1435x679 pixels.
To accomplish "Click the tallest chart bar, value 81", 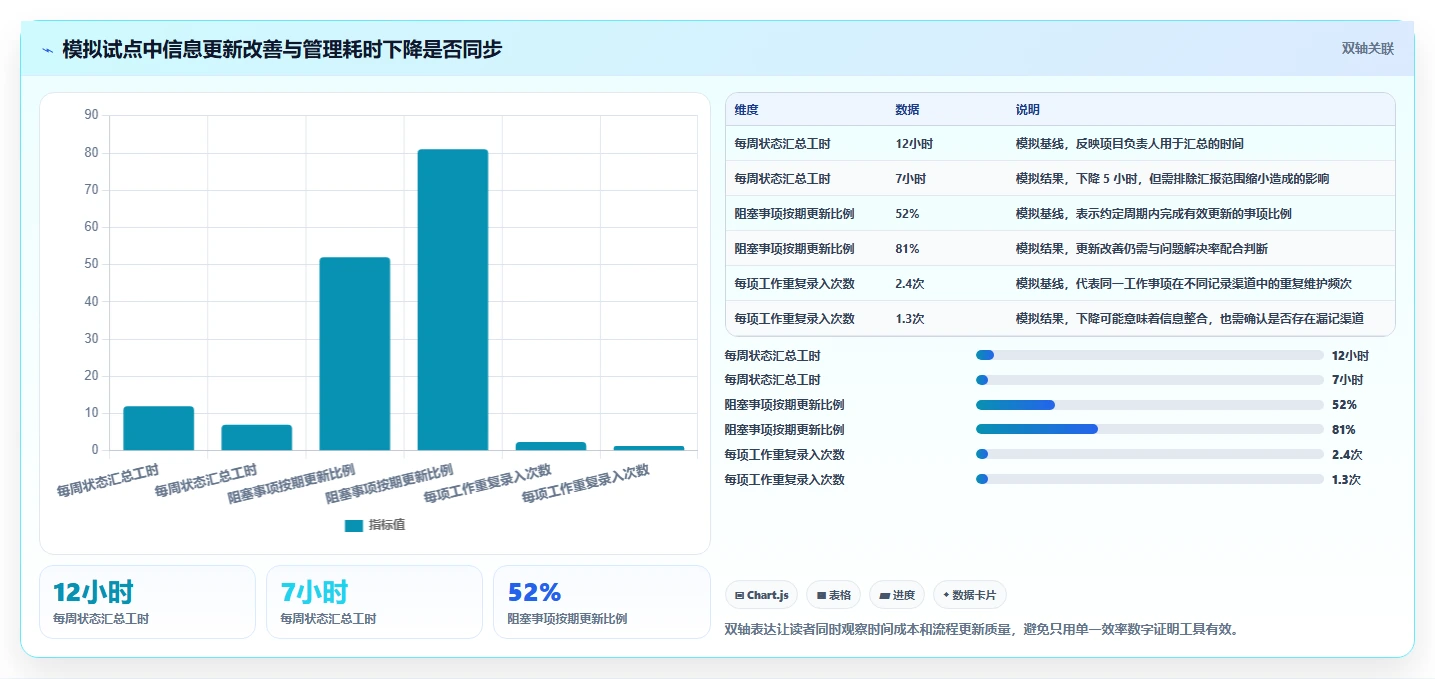I will (x=453, y=299).
